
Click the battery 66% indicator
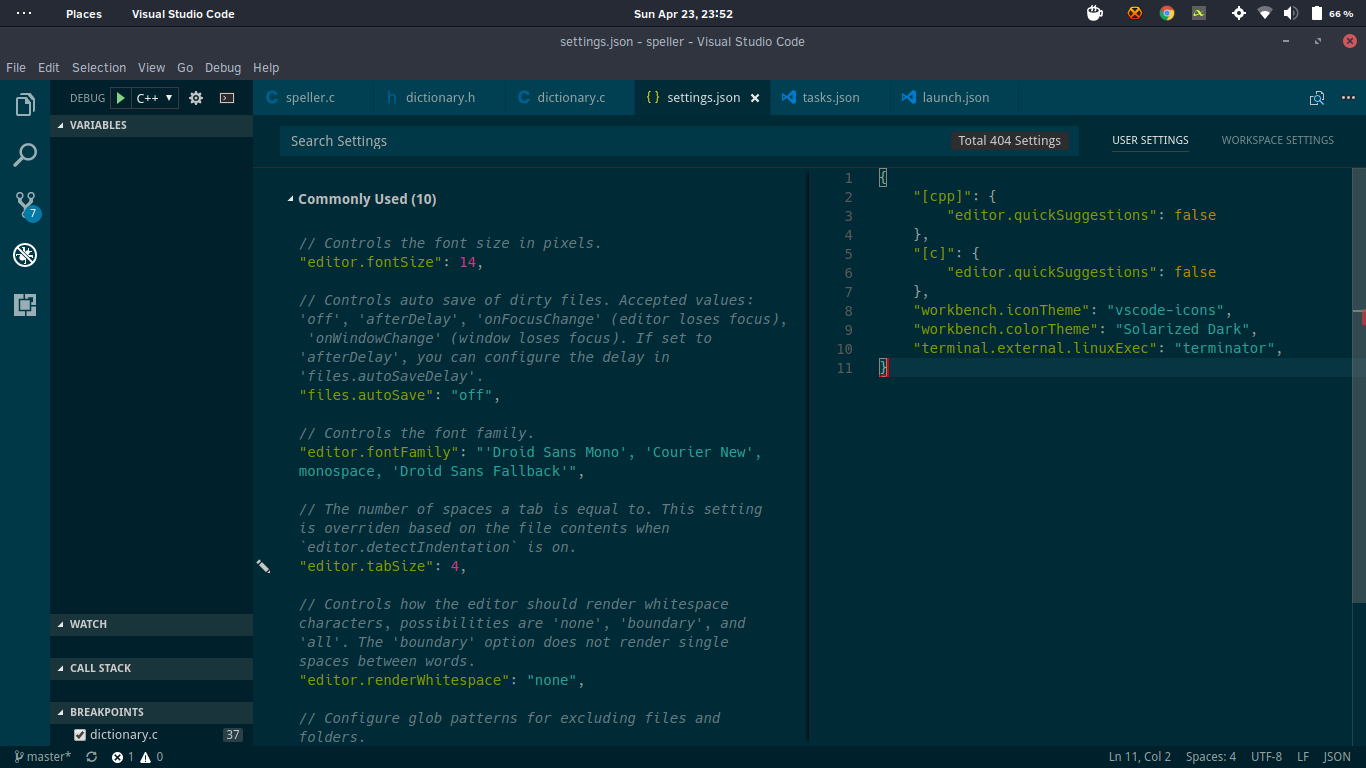1332,13
